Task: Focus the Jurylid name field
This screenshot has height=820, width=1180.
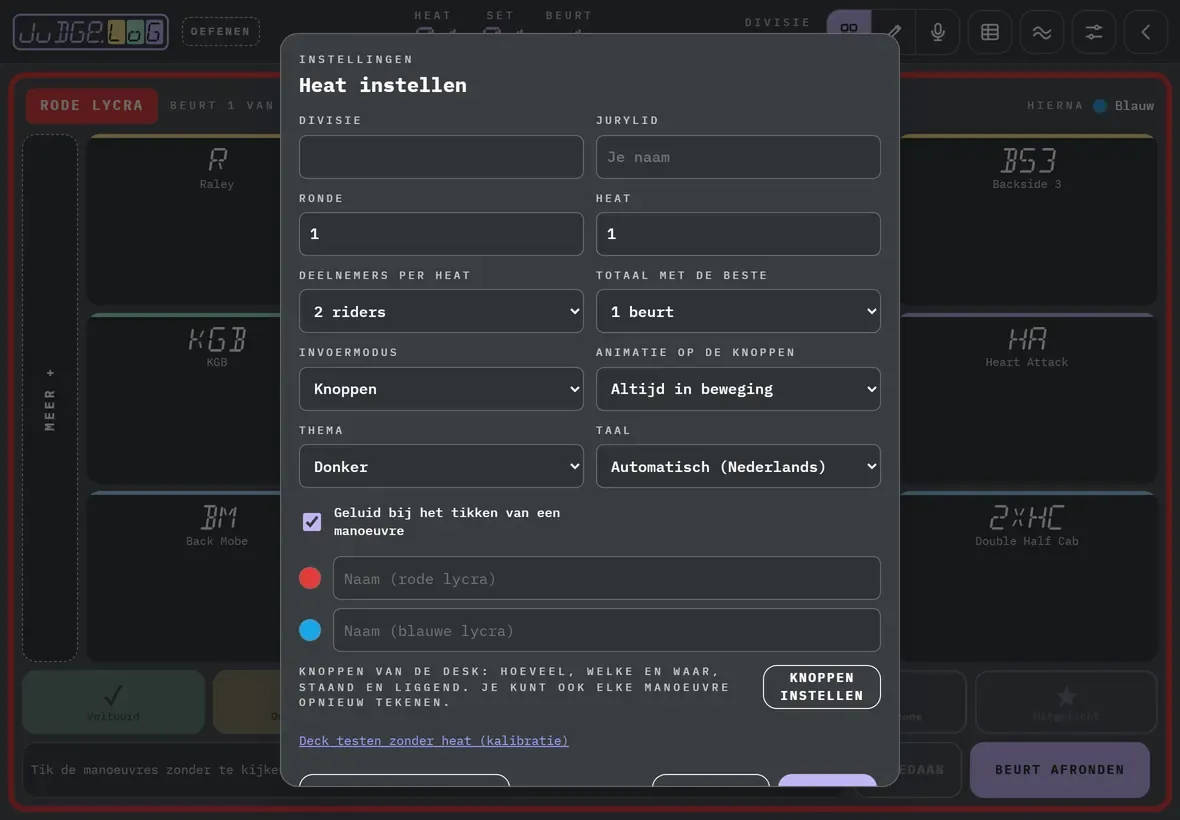Action: click(x=738, y=156)
